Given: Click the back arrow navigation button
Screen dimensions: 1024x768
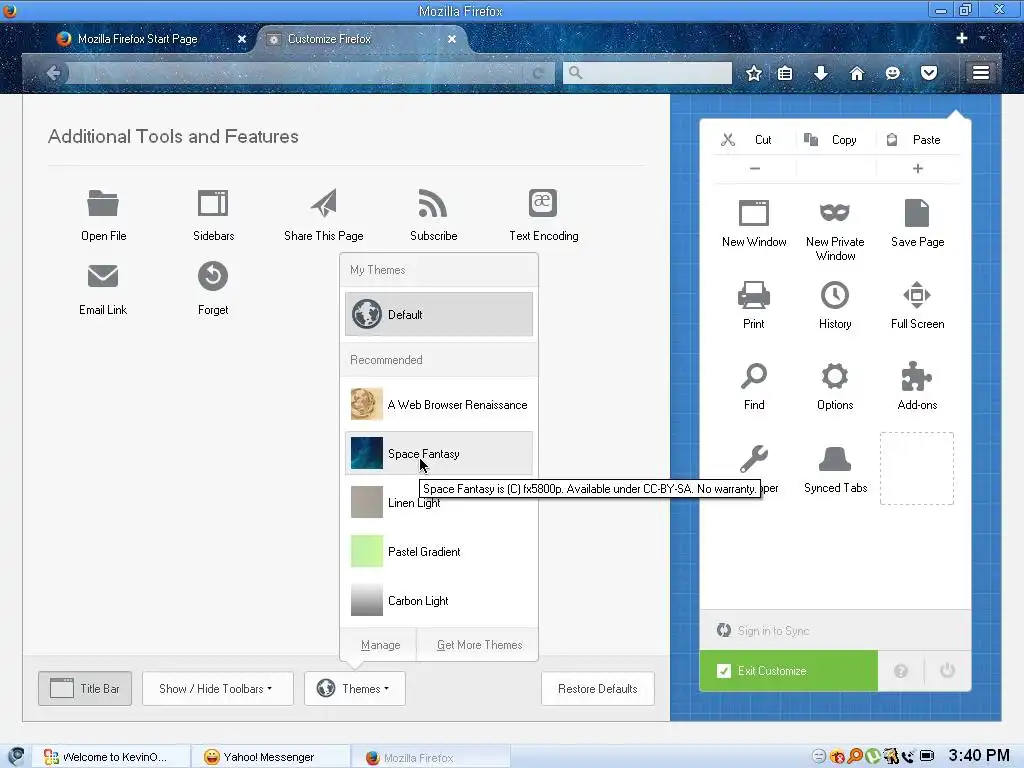Looking at the screenshot, I should pyautogui.click(x=54, y=73).
